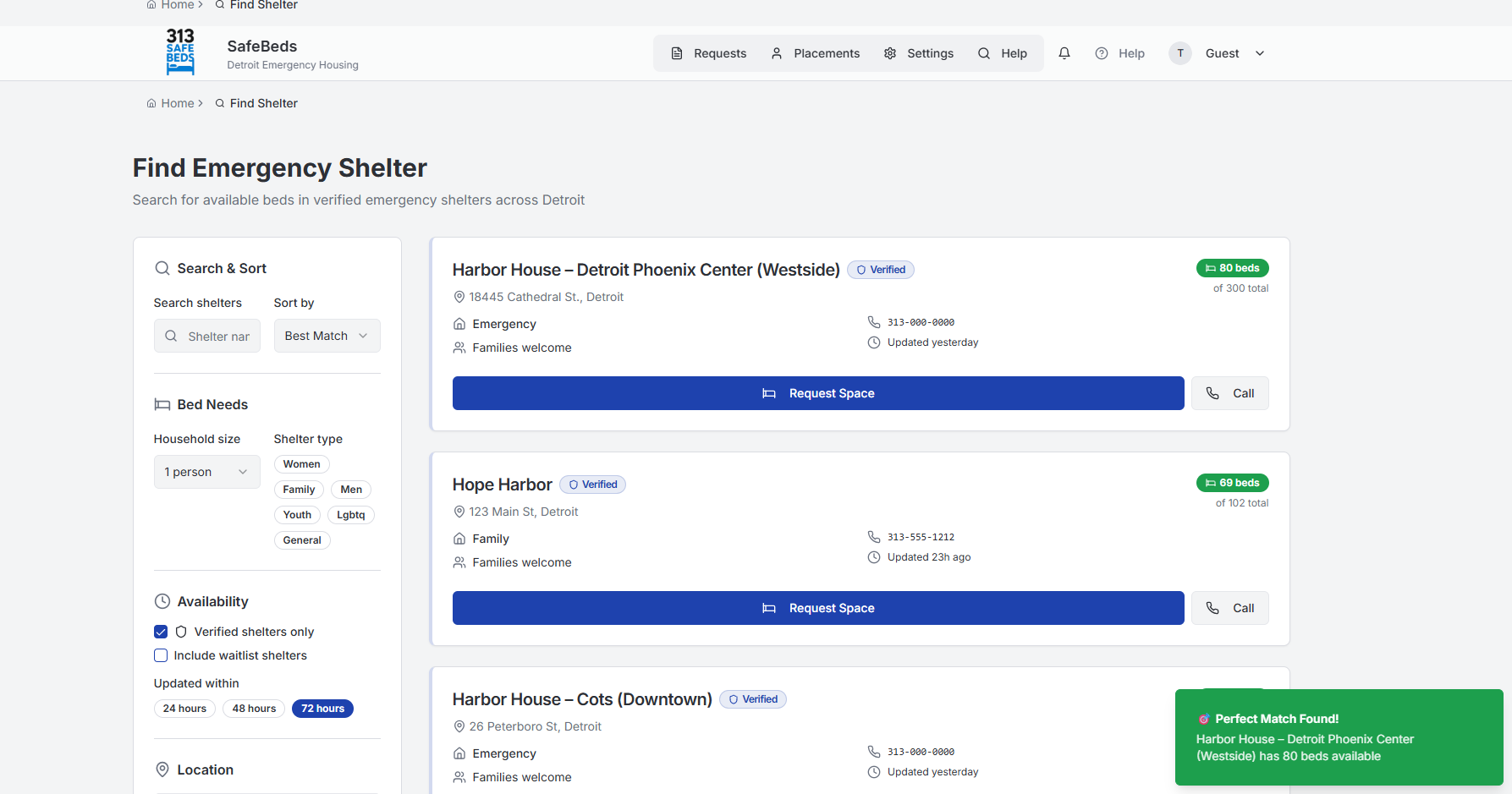The image size is (1512, 794).
Task: Click the Bed Needs bed icon
Action: pos(162,404)
